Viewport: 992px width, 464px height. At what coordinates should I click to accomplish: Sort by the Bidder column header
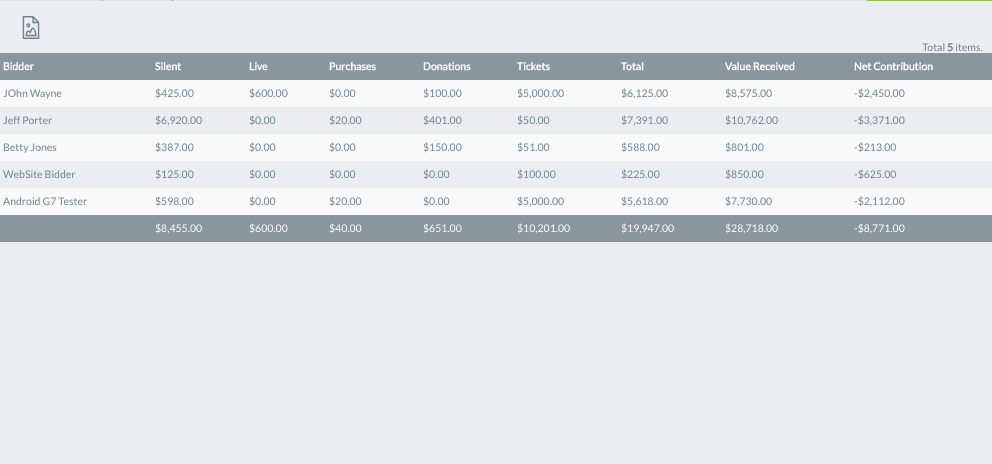tap(19, 67)
